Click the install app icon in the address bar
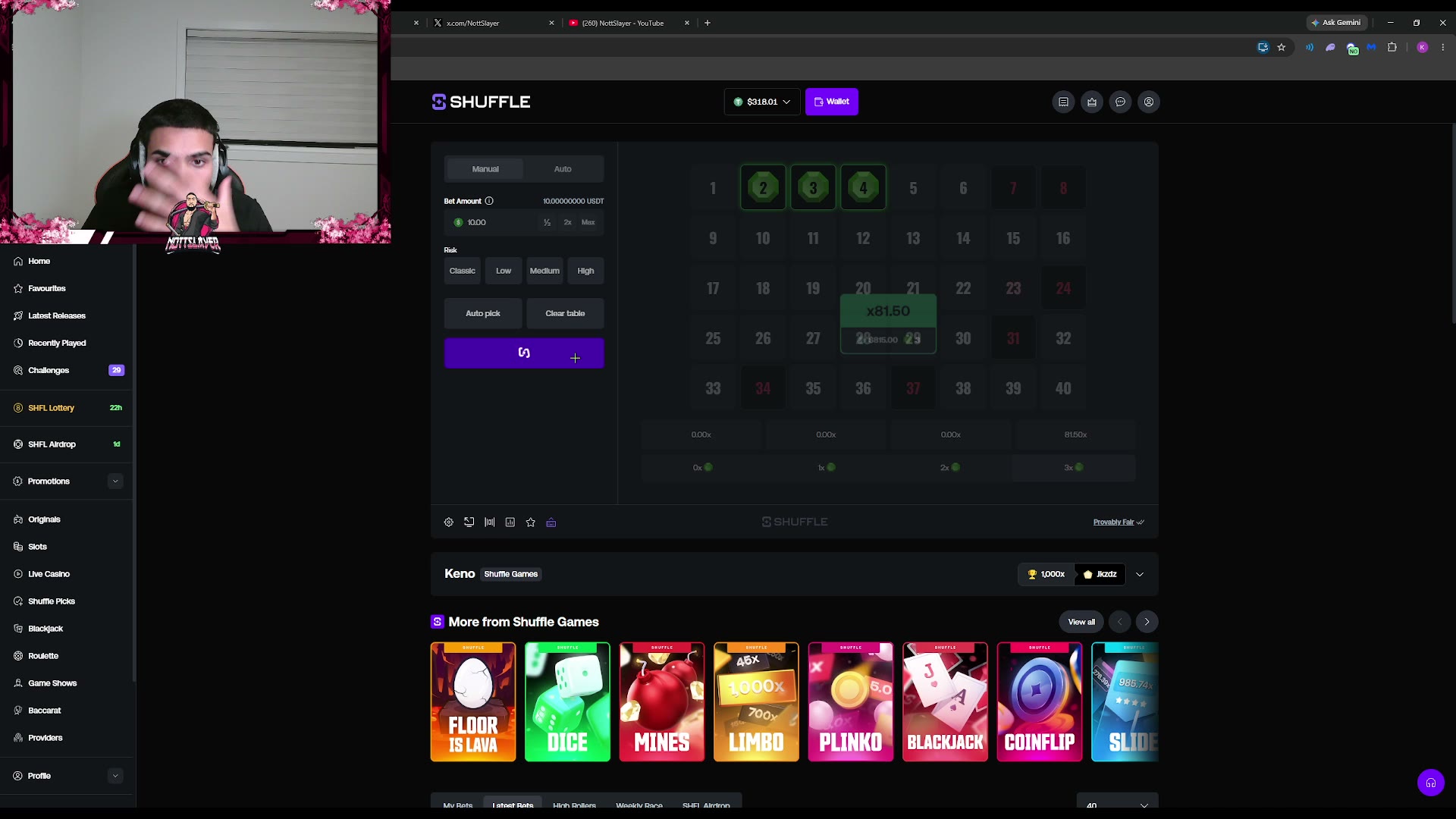Viewport: 1456px width, 819px height. coord(1263,47)
